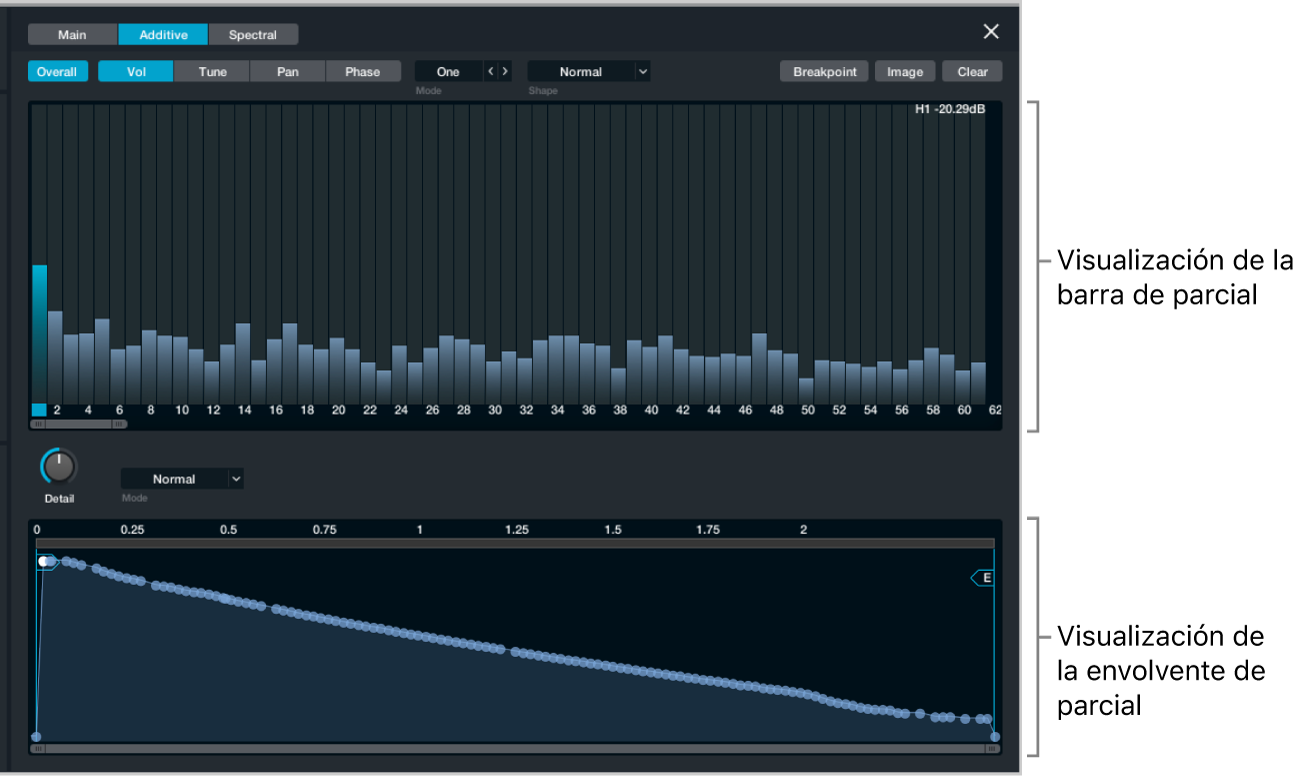Click the H1 -20.29dB readout
Viewport: 1298px width, 777px height.
pyautogui.click(x=950, y=109)
